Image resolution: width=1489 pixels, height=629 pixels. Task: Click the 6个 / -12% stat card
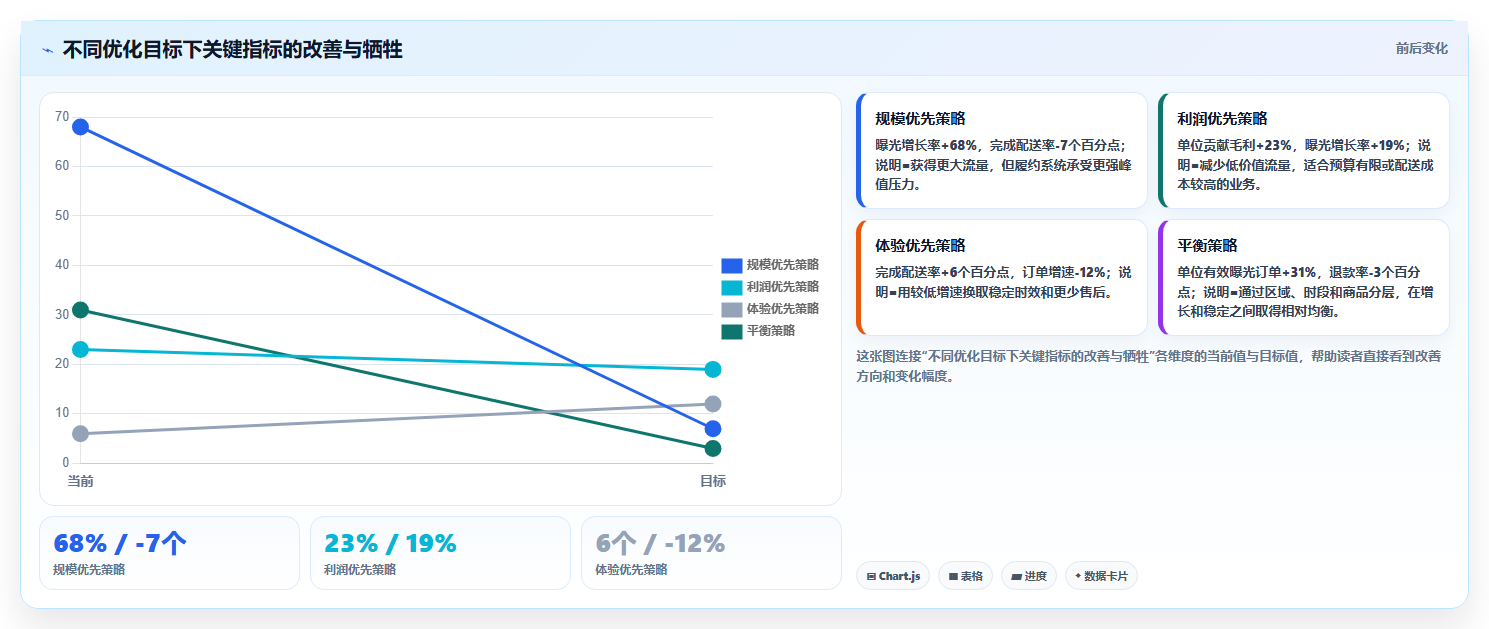click(x=711, y=553)
